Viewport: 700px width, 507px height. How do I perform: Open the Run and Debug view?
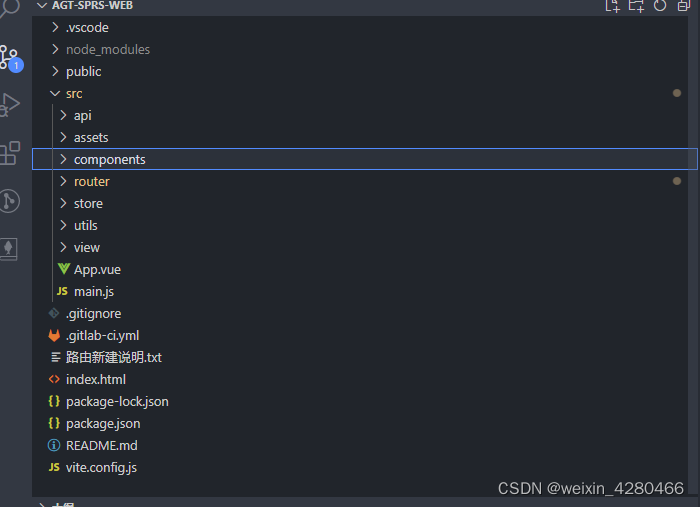[10, 105]
